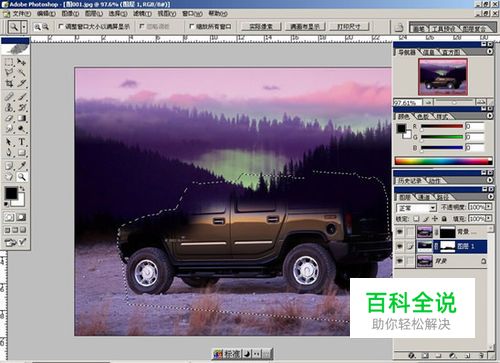Select the Rectangular Marquee tool

tap(9, 62)
